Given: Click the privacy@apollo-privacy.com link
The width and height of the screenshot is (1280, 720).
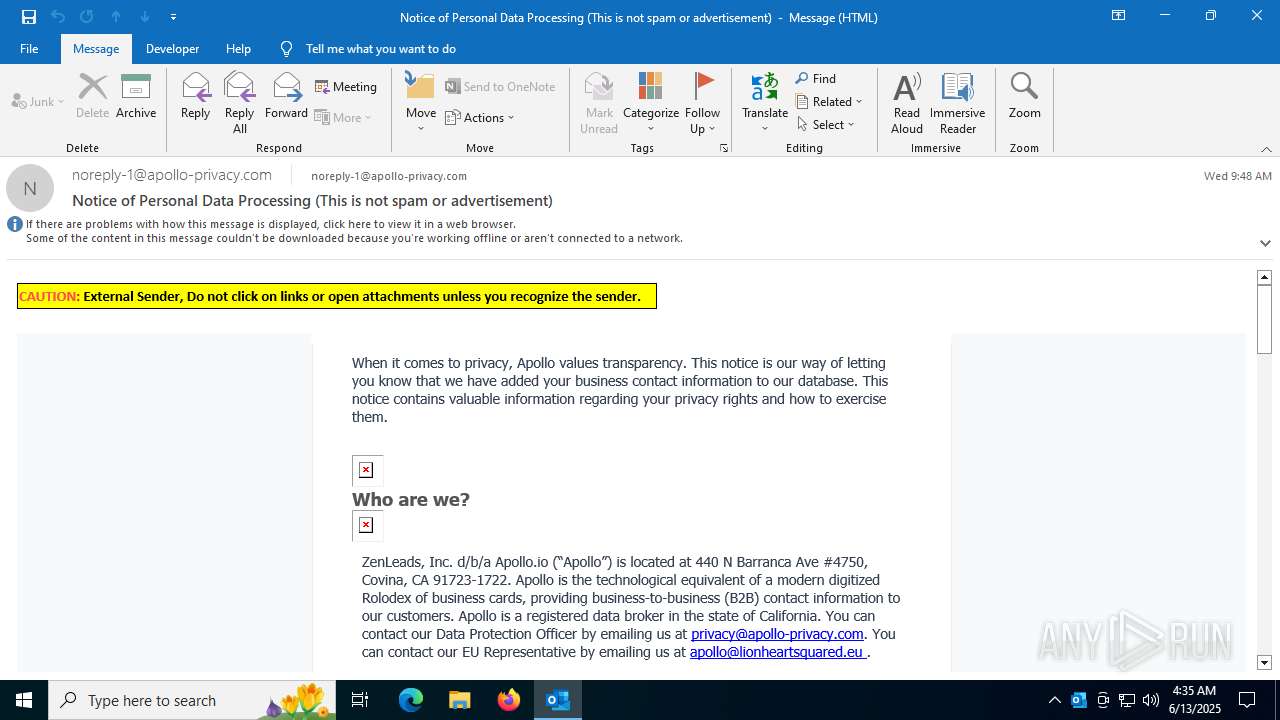Looking at the screenshot, I should 777,634.
